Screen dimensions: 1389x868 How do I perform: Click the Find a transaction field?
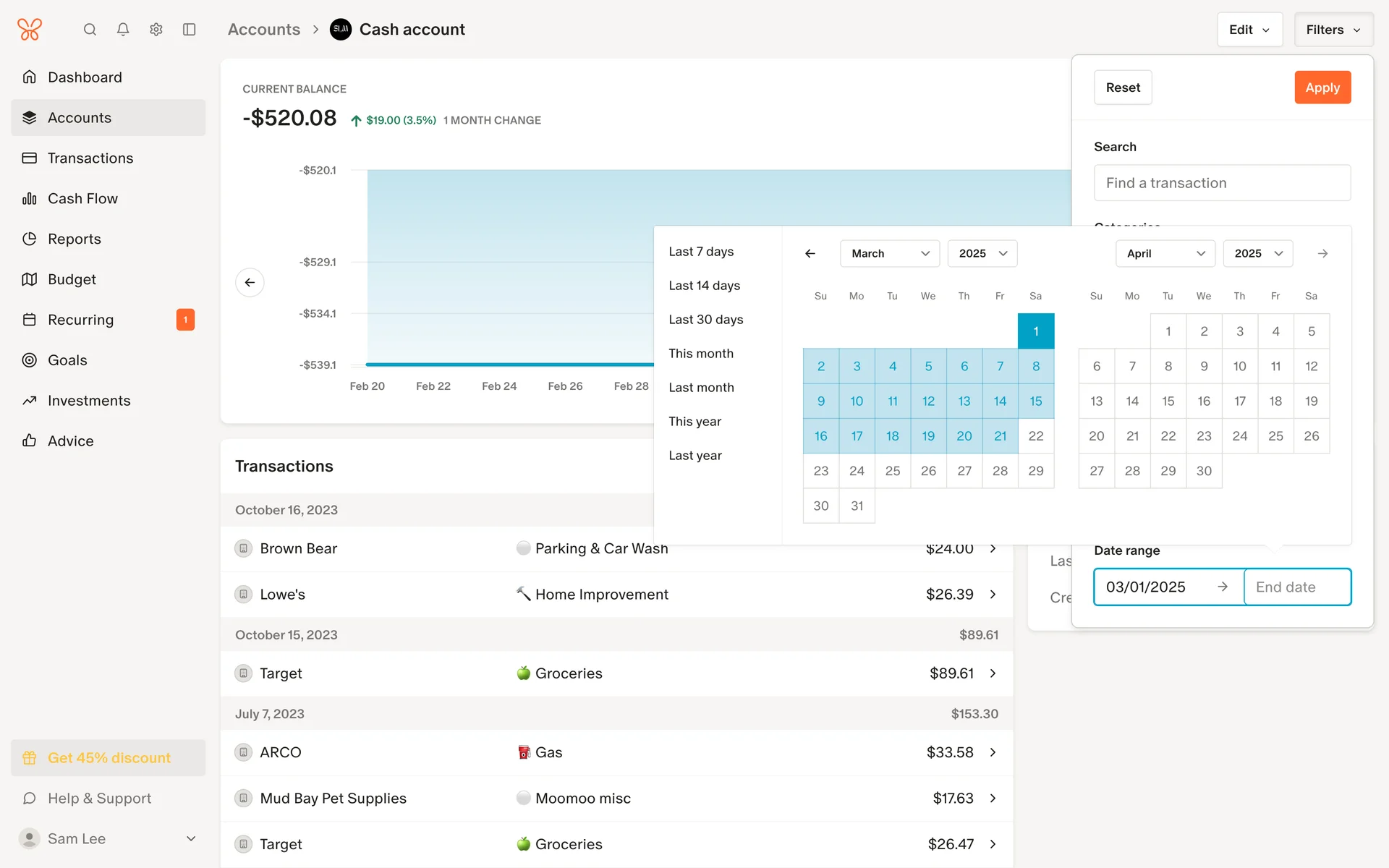point(1222,183)
